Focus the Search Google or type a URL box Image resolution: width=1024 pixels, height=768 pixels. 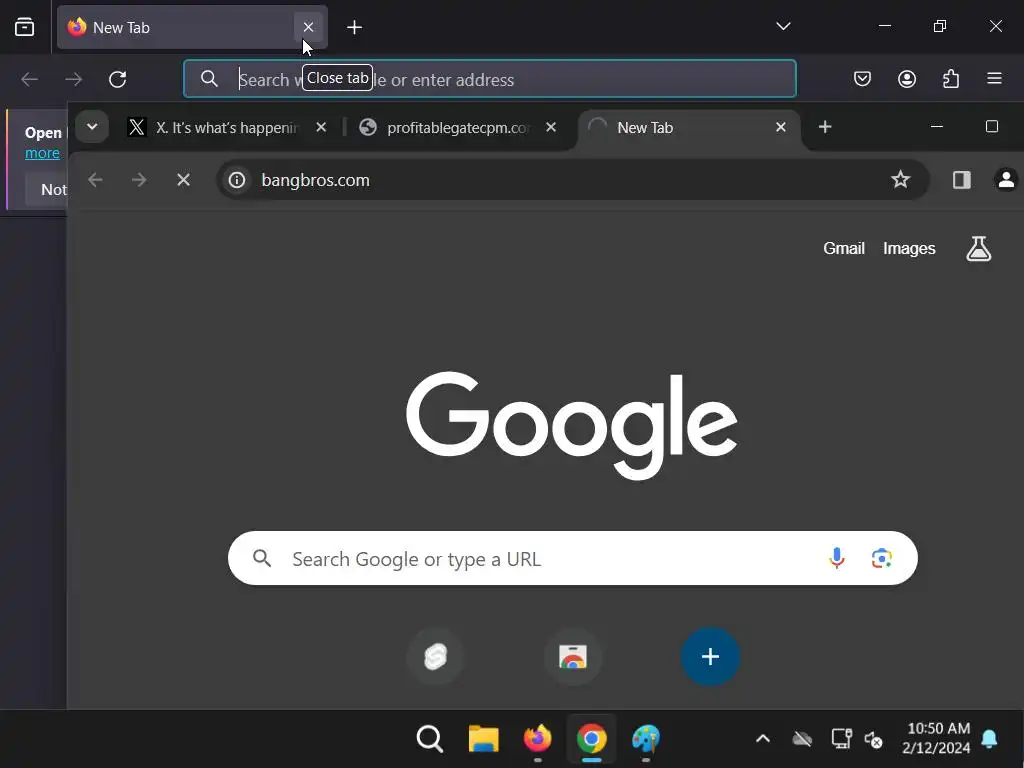573,558
